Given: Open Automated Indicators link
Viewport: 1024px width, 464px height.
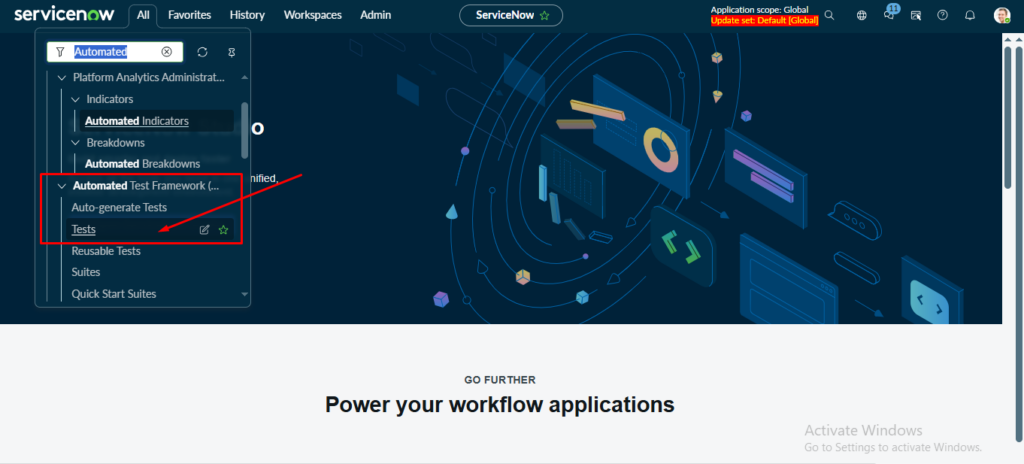Looking at the screenshot, I should 136,121.
